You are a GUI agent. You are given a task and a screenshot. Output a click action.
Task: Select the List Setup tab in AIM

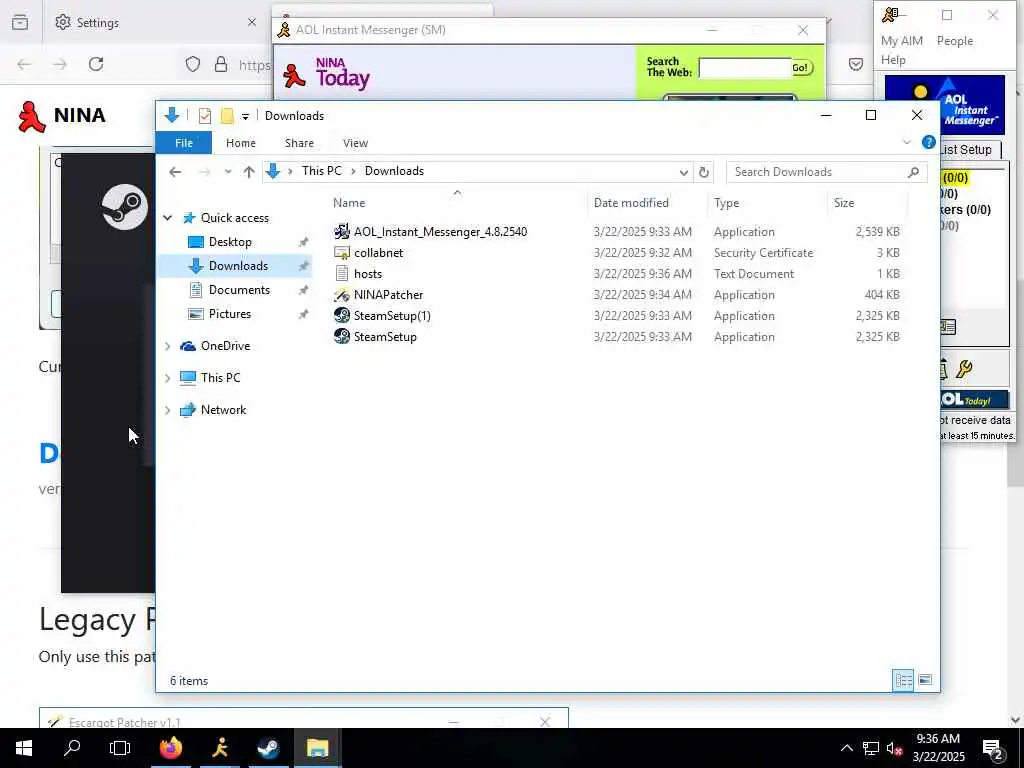969,150
